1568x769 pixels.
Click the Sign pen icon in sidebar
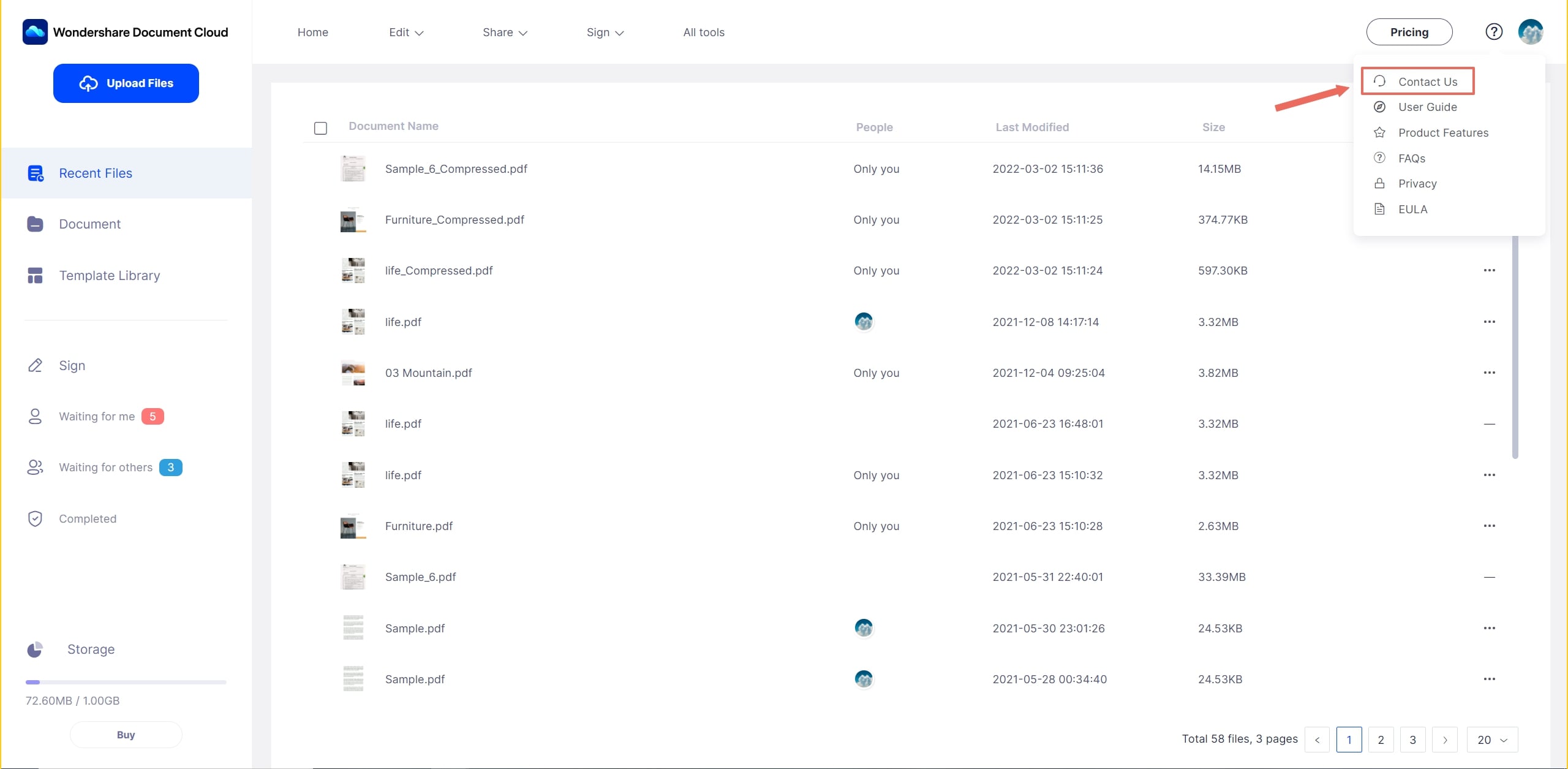tap(35, 366)
